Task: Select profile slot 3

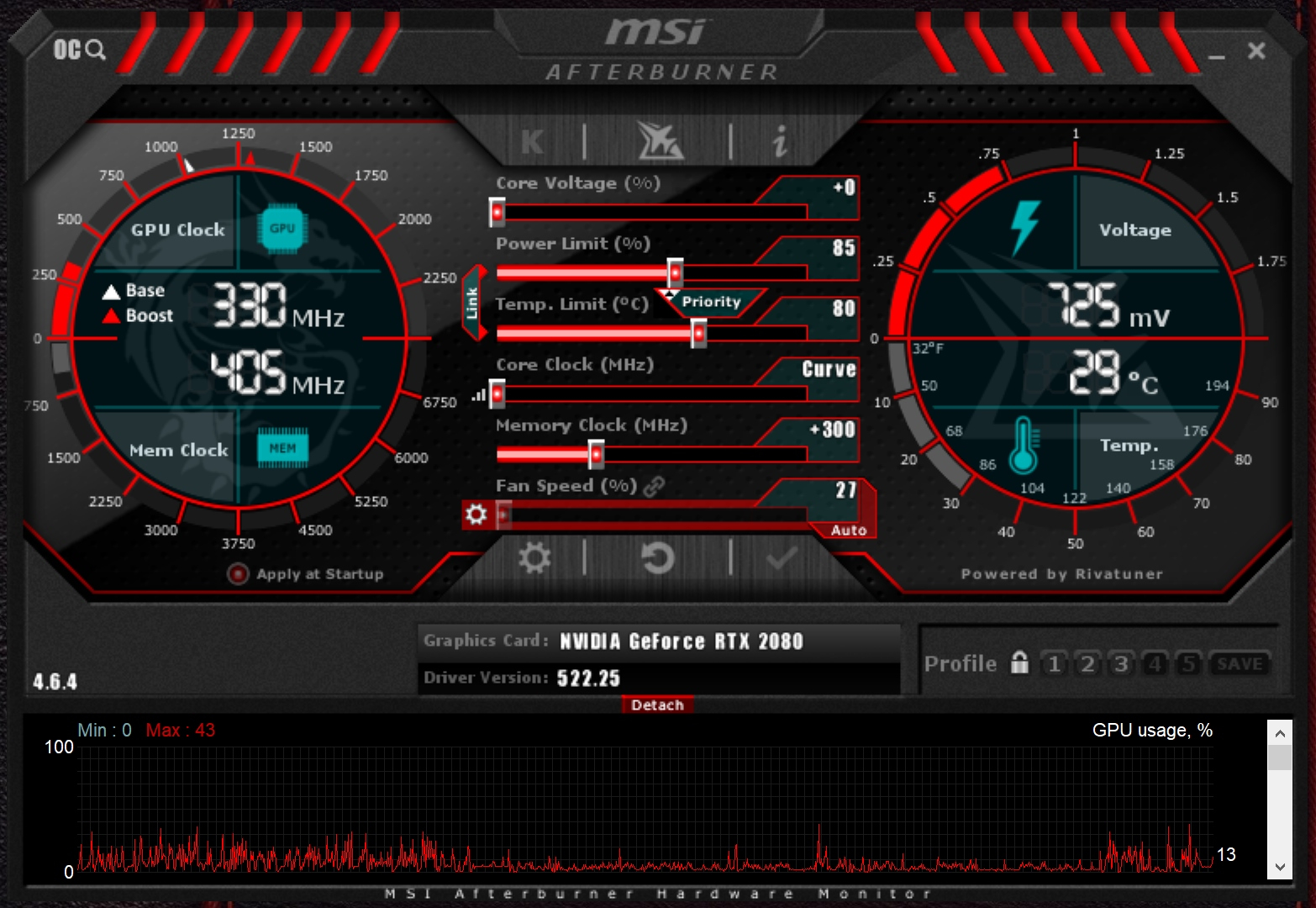Action: click(1121, 664)
